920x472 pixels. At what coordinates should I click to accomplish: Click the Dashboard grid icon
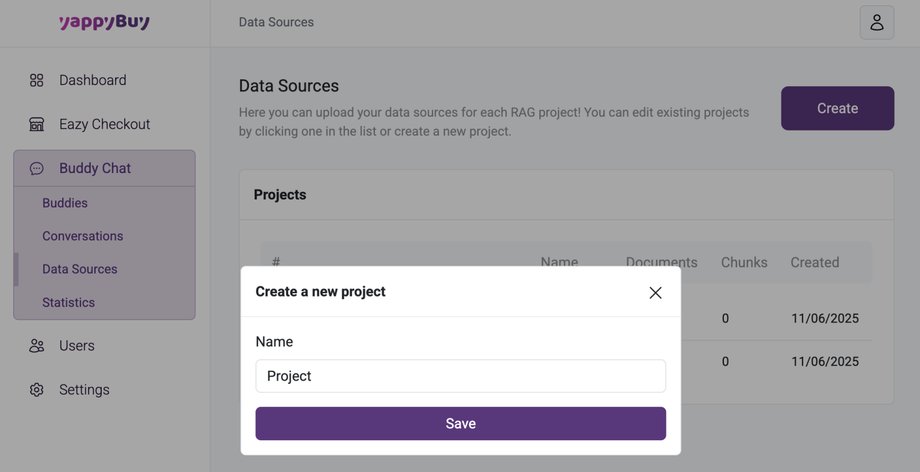point(37,80)
